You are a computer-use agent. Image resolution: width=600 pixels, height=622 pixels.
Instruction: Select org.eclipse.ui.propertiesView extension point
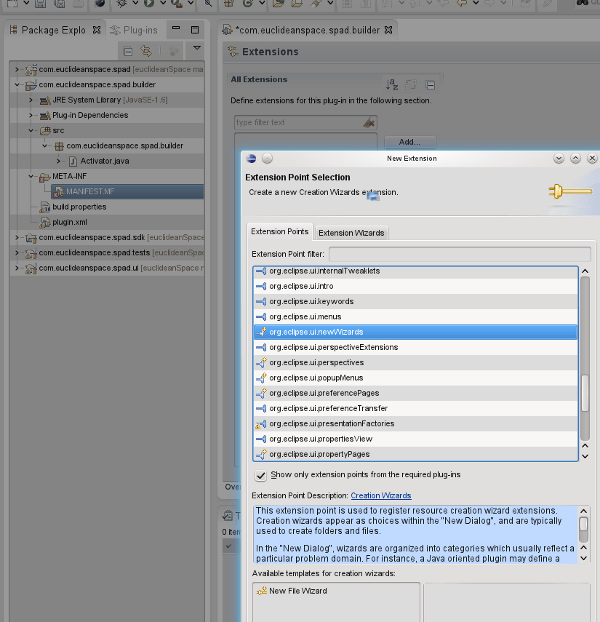point(416,439)
